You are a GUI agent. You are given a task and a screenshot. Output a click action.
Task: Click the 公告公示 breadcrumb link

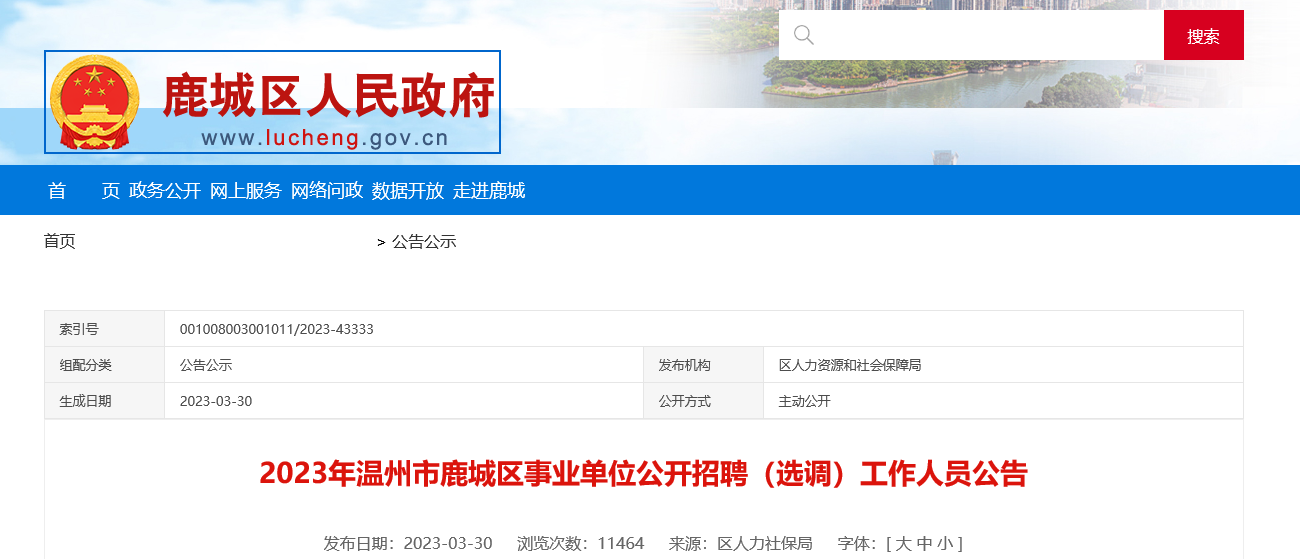424,242
